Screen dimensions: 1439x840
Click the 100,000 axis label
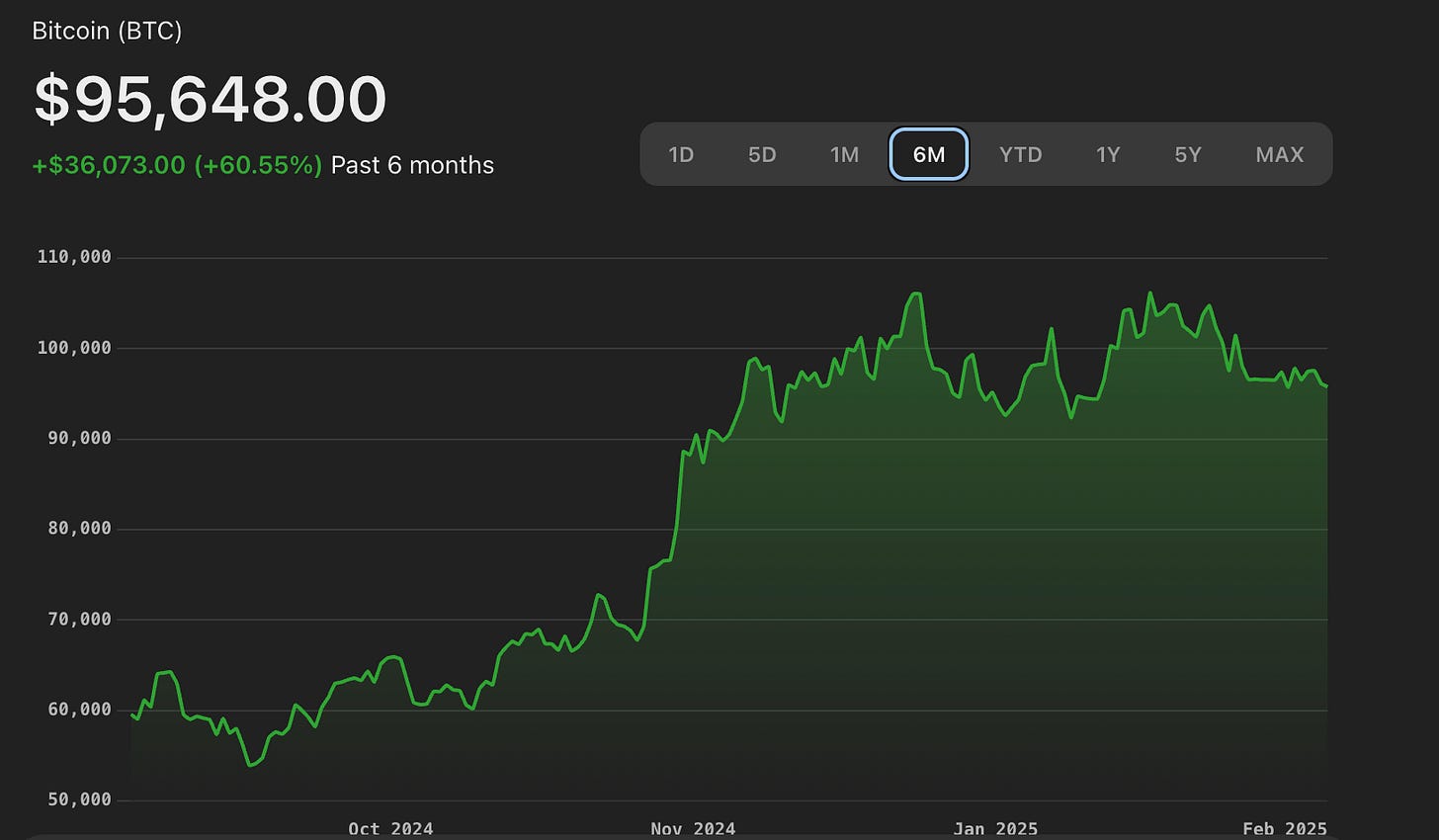coord(74,348)
